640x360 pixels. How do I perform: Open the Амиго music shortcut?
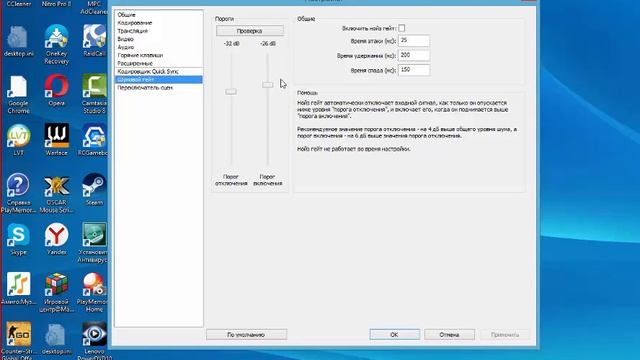pyautogui.click(x=18, y=289)
